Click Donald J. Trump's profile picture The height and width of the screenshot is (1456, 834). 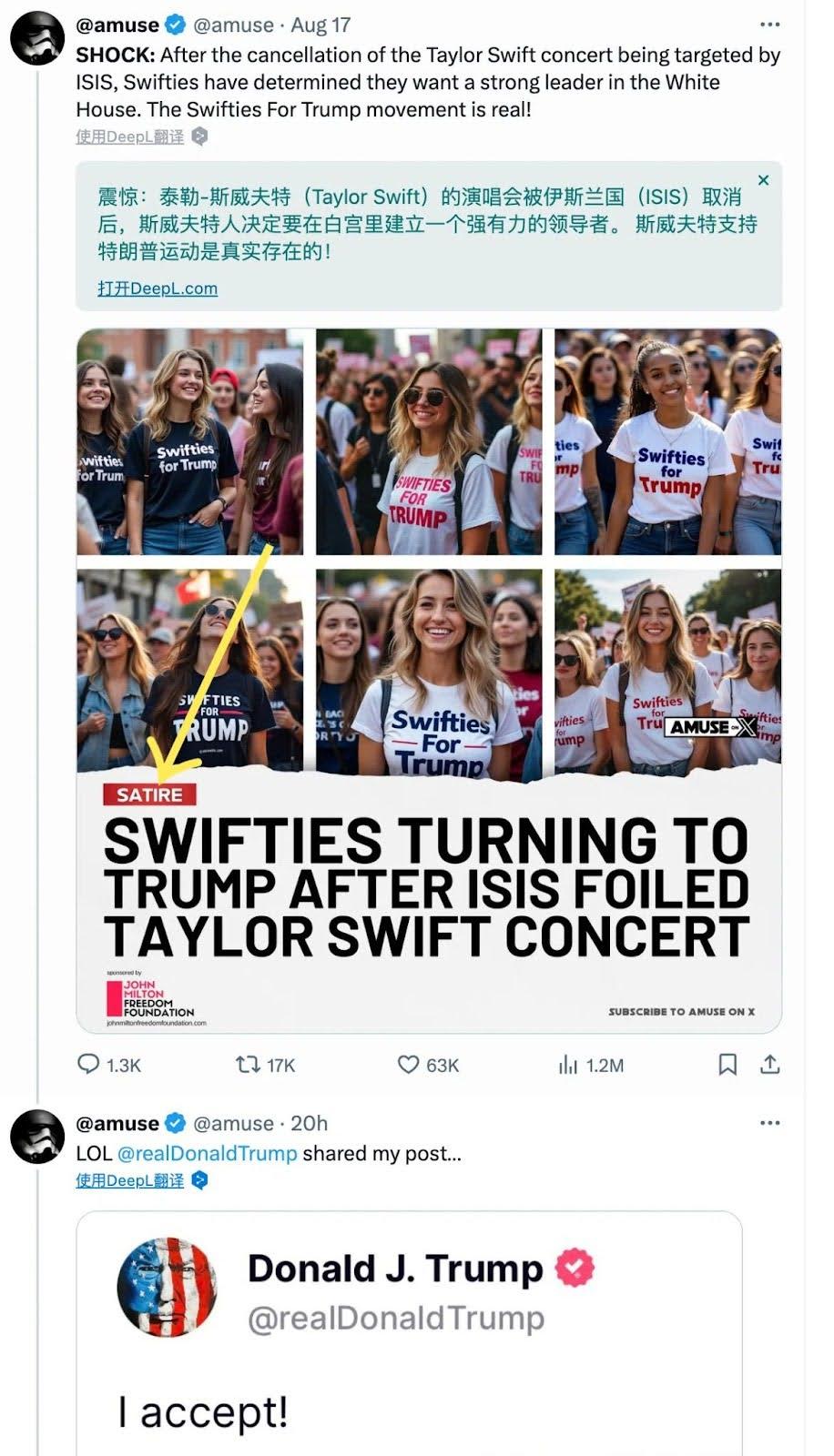coord(168,1286)
